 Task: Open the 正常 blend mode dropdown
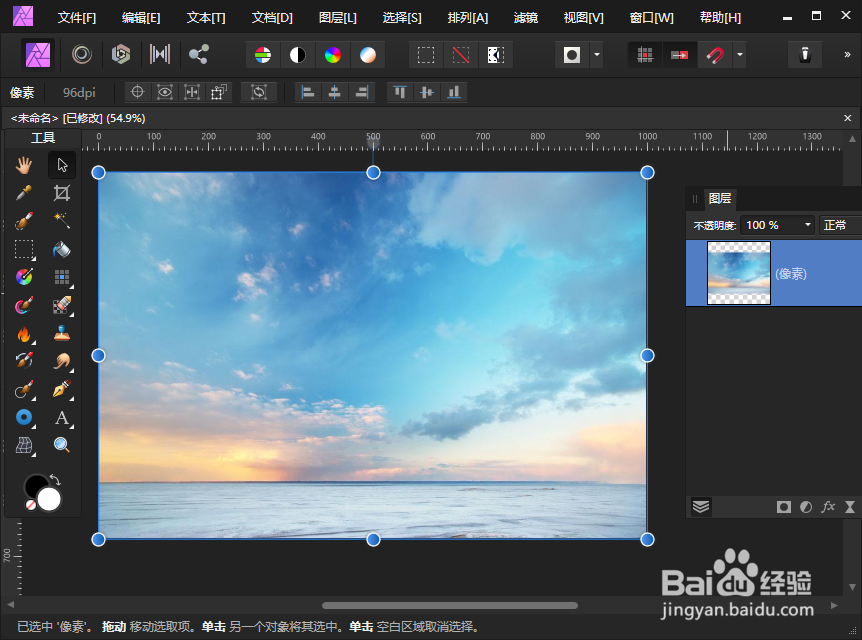coord(840,224)
